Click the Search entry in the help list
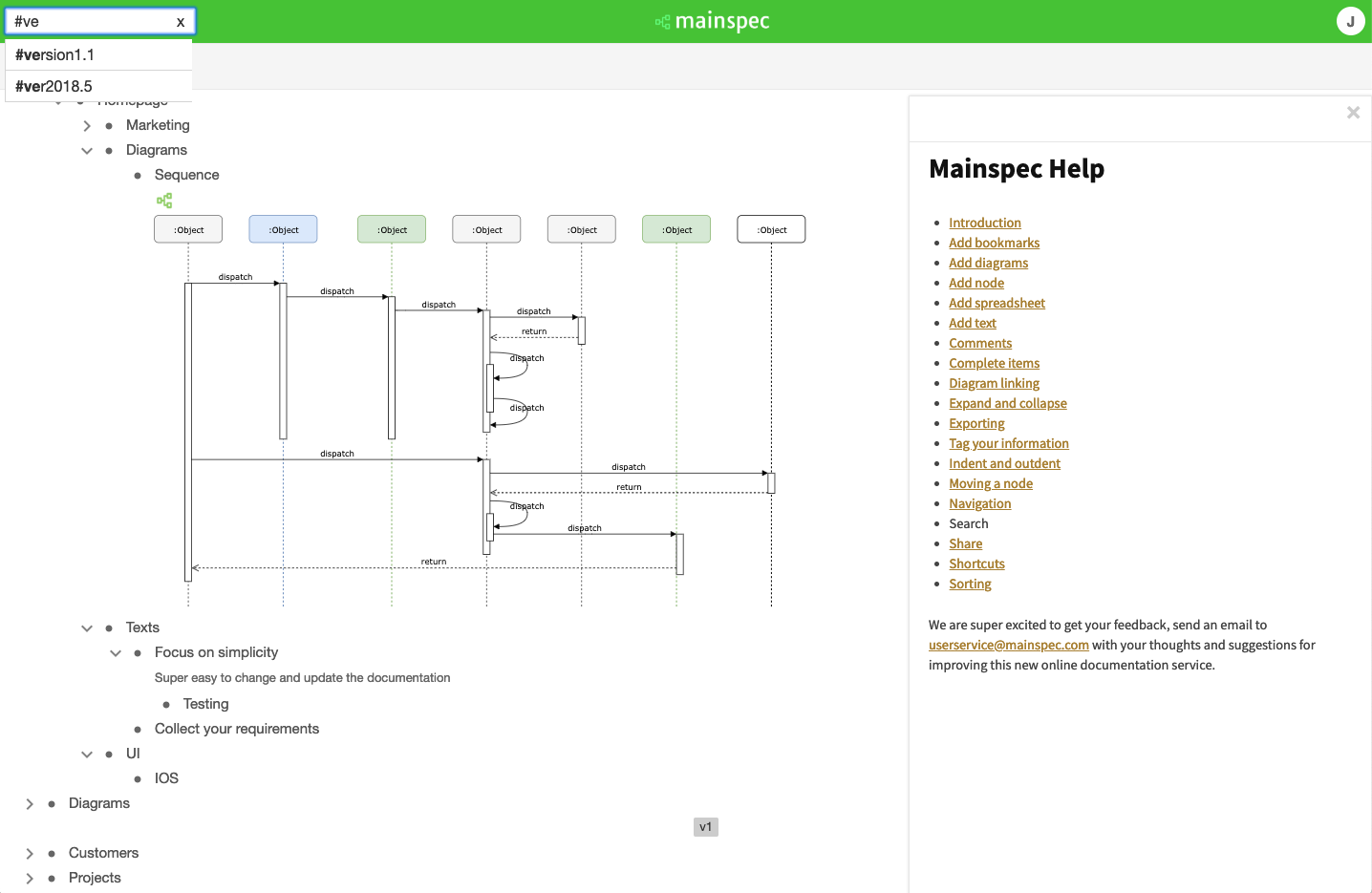The width and height of the screenshot is (1372, 893). [969, 523]
